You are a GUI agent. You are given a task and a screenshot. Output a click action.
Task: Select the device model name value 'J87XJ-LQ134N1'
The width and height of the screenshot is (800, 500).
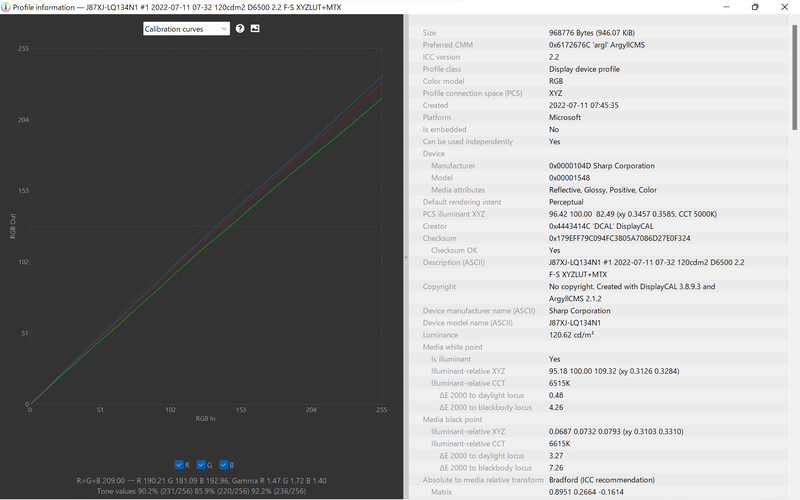575,323
